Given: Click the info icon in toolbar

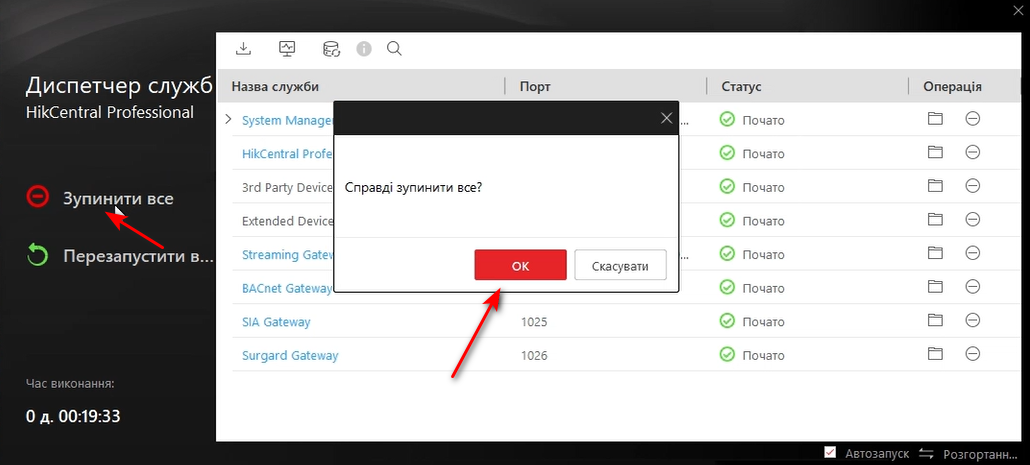Looking at the screenshot, I should [x=364, y=48].
